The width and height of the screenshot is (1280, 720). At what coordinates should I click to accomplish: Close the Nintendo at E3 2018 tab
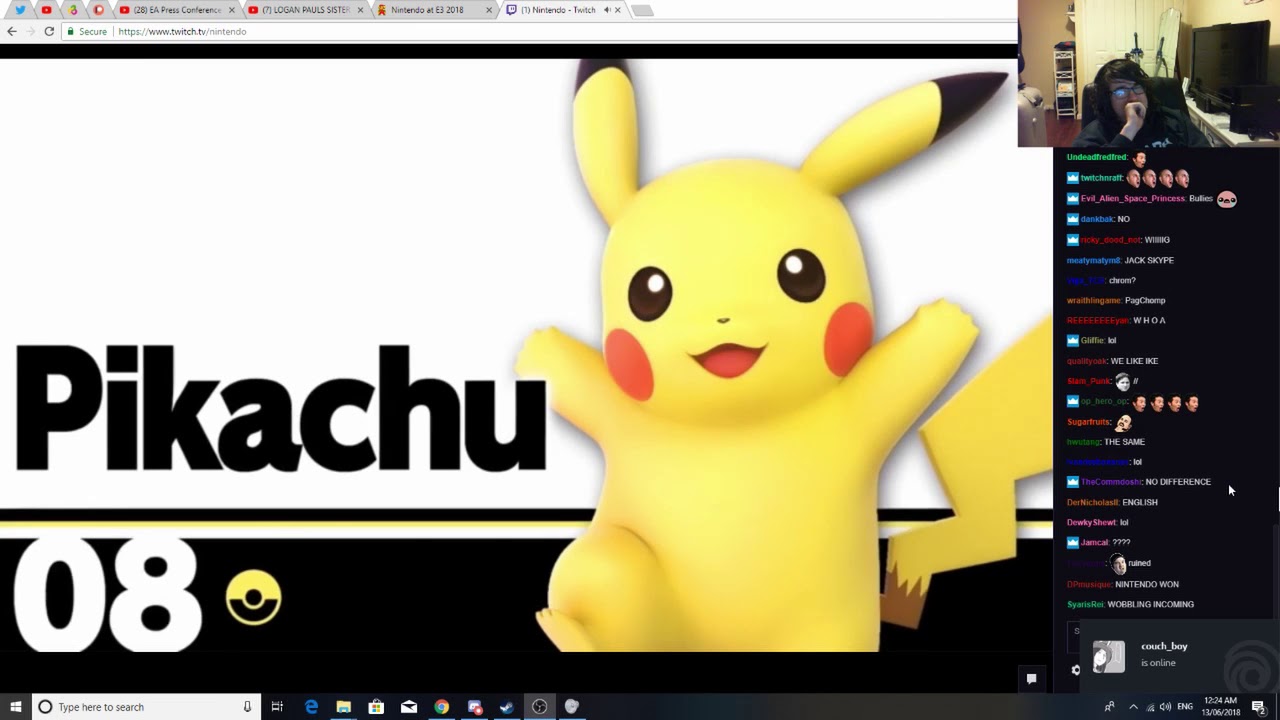point(489,10)
